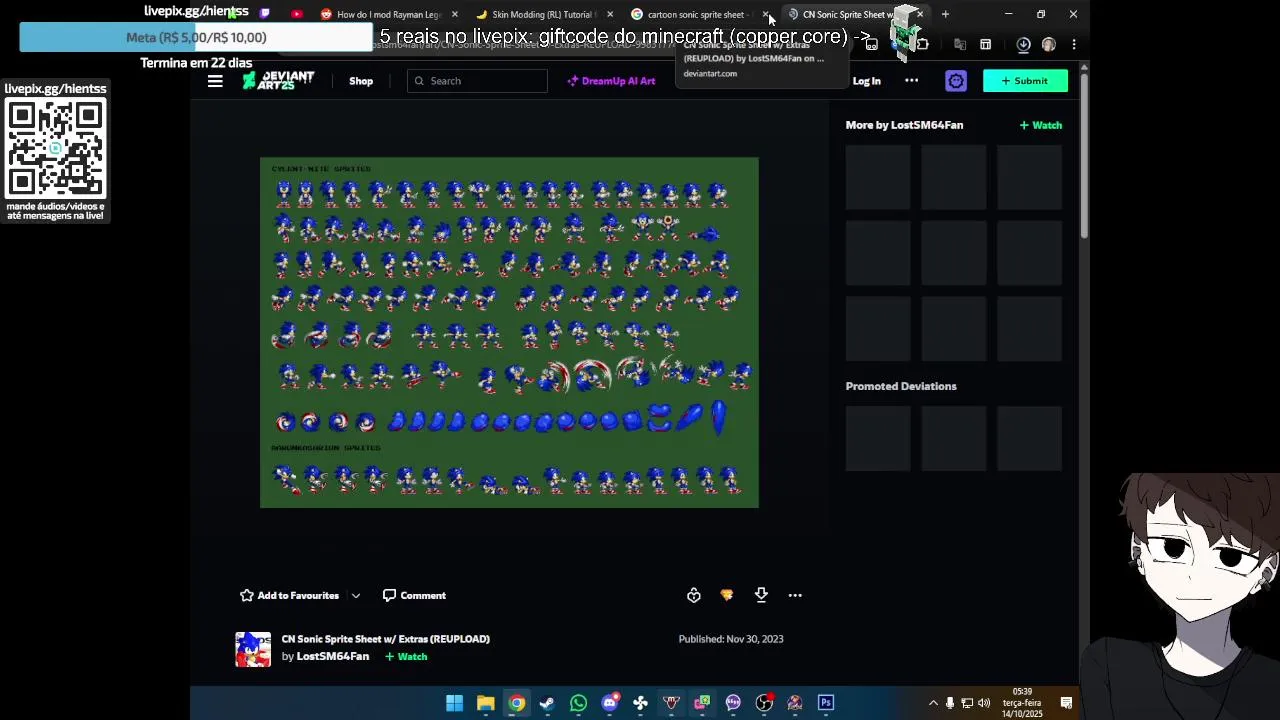Open the Windows notification center
The image size is (1280, 720).
click(x=1066, y=703)
